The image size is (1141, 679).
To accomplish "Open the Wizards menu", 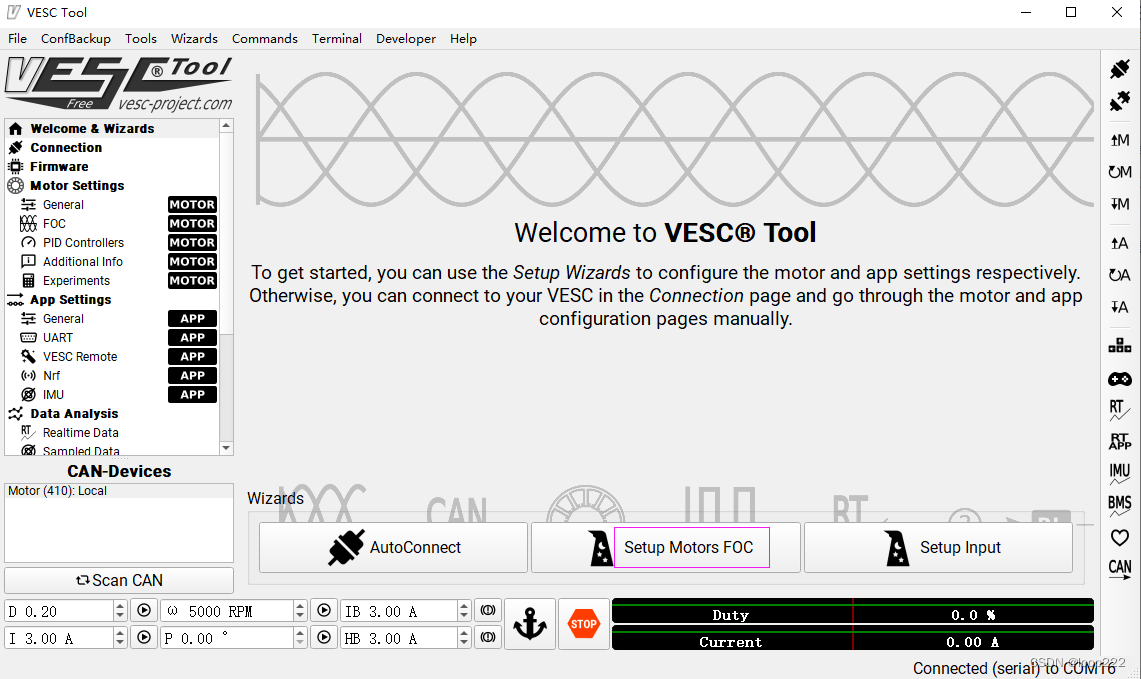I will 194,39.
